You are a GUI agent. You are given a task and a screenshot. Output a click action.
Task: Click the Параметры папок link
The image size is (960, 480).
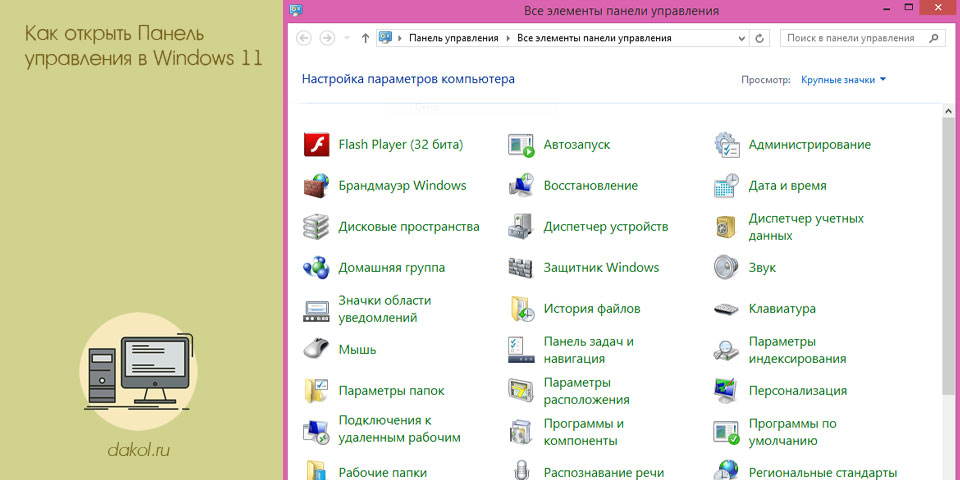coord(391,391)
